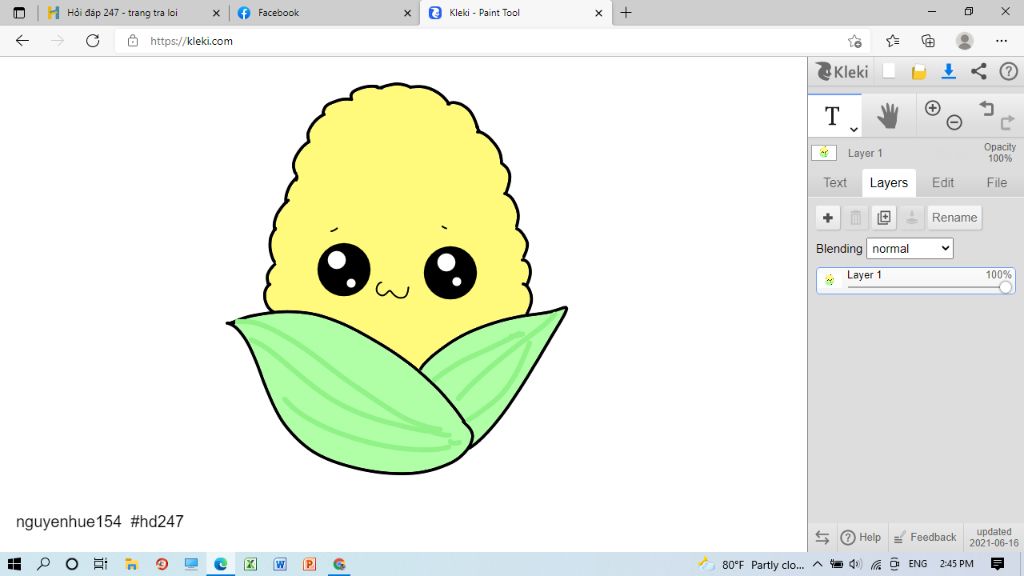Screen dimensions: 1024x576
Task: Switch to the Layers tab
Action: click(x=889, y=183)
